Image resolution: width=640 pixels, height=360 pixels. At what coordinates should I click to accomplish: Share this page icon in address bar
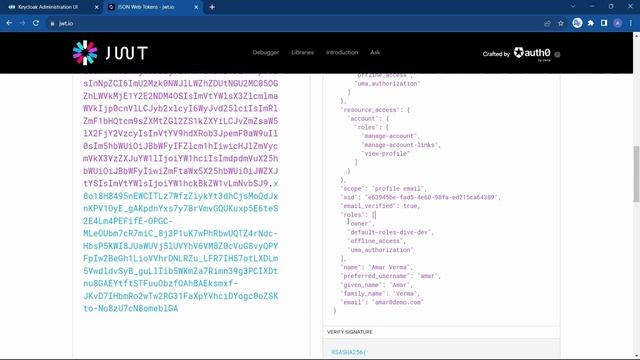click(x=547, y=23)
